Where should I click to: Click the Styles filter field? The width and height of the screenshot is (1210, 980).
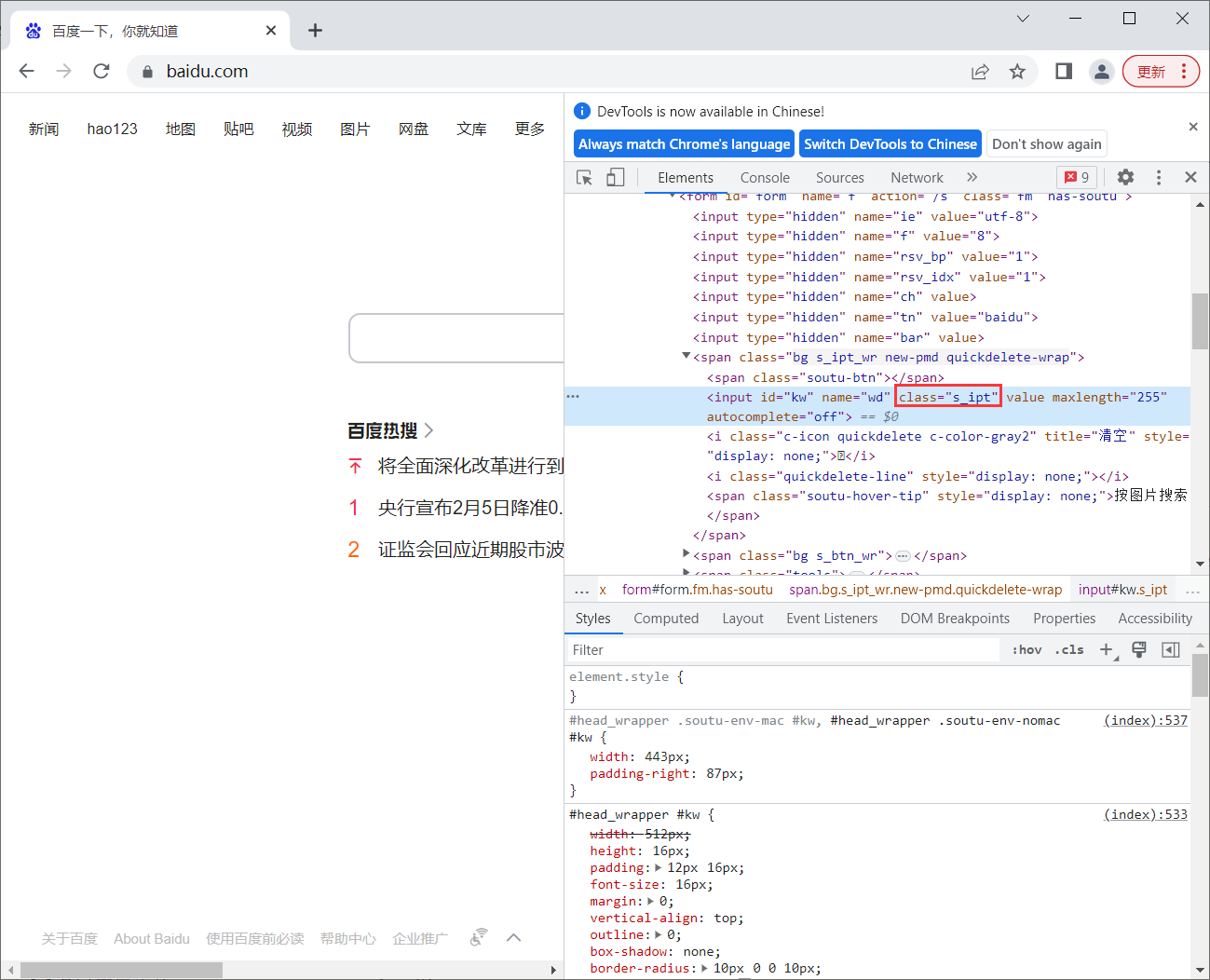(x=782, y=649)
